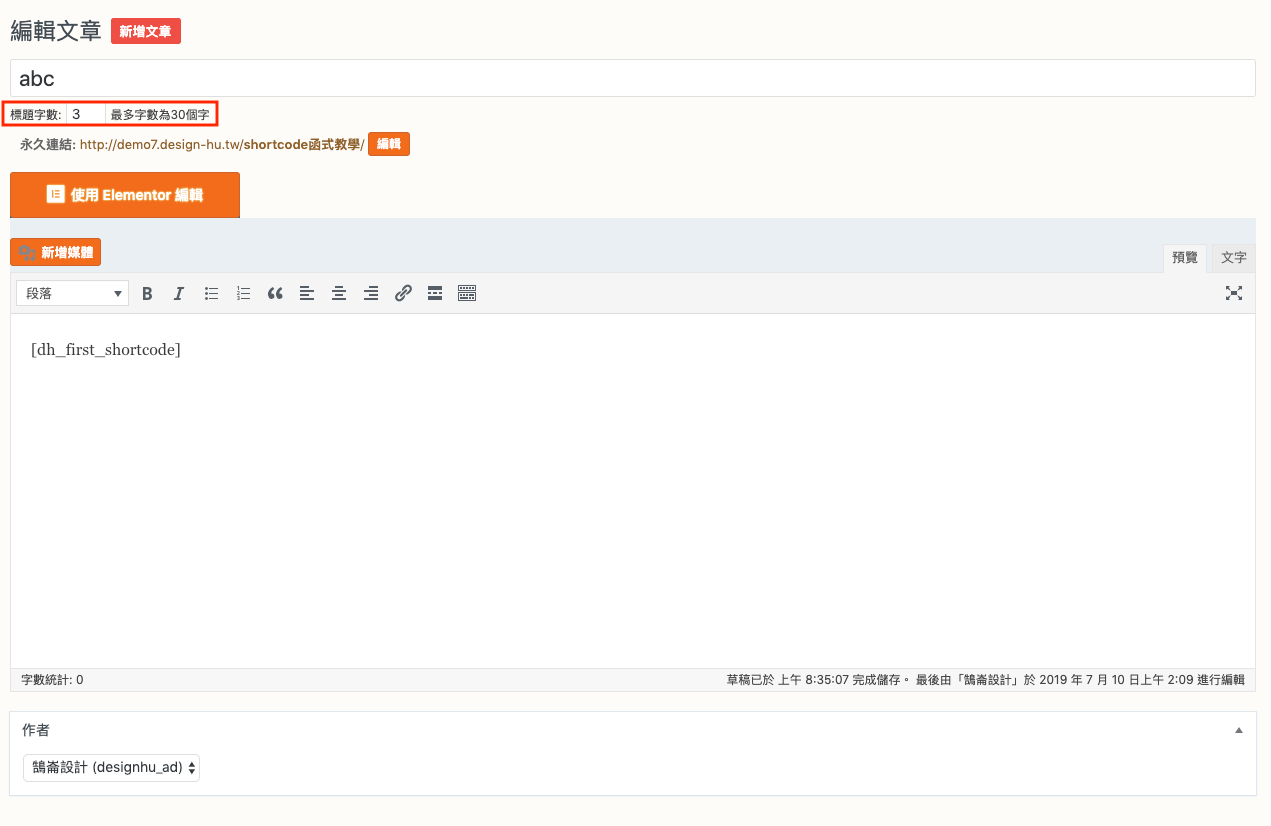The width and height of the screenshot is (1271, 826).
Task: Click the 新增文章 button
Action: [x=145, y=31]
